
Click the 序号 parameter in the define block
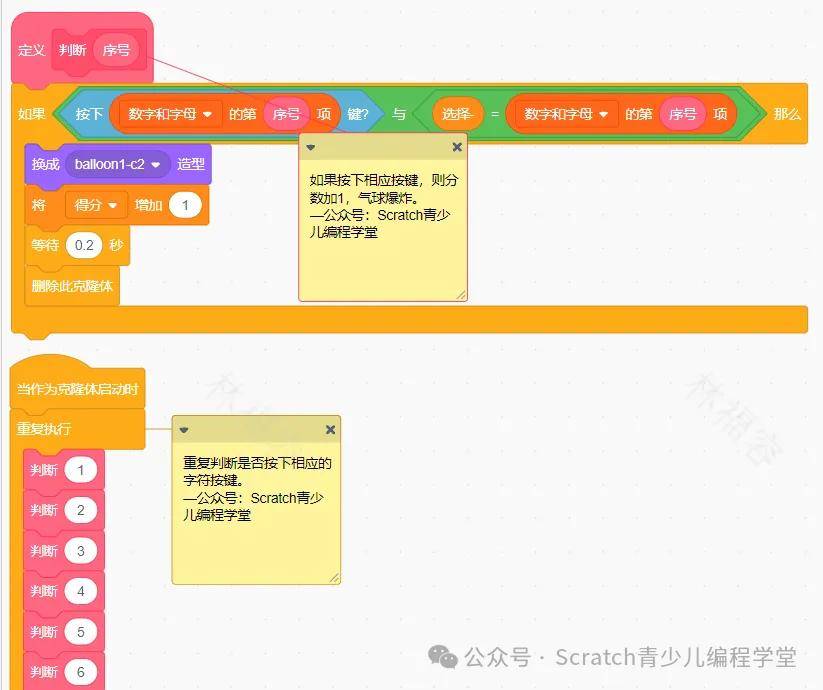pyautogui.click(x=116, y=50)
